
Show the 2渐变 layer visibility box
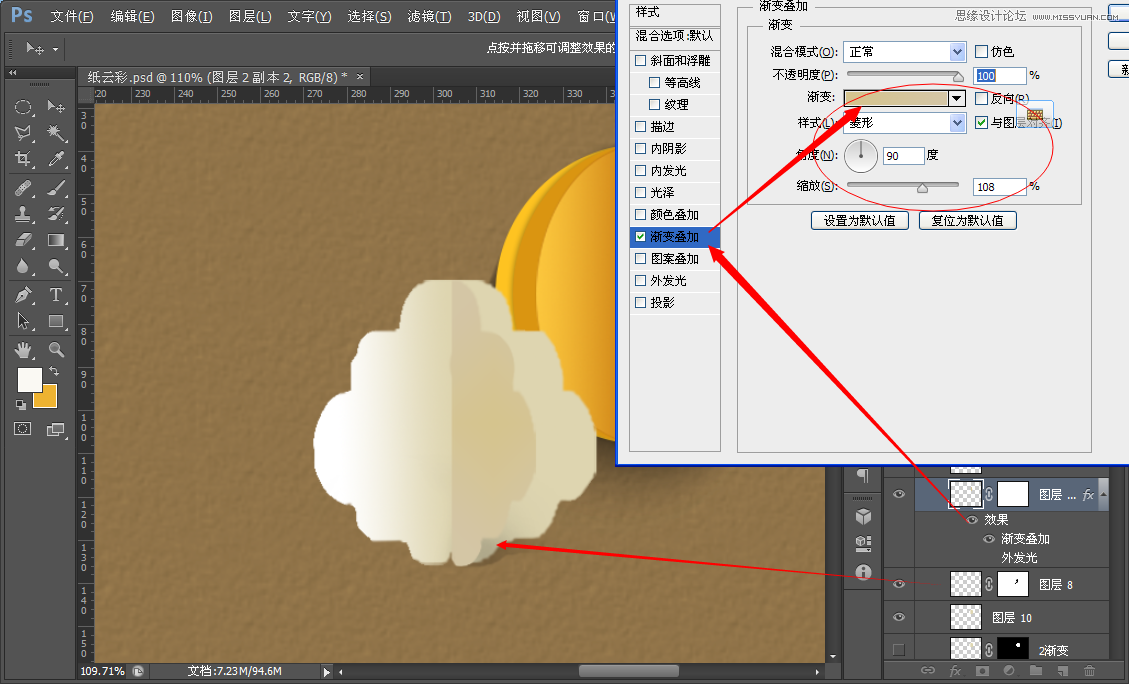tap(899, 650)
